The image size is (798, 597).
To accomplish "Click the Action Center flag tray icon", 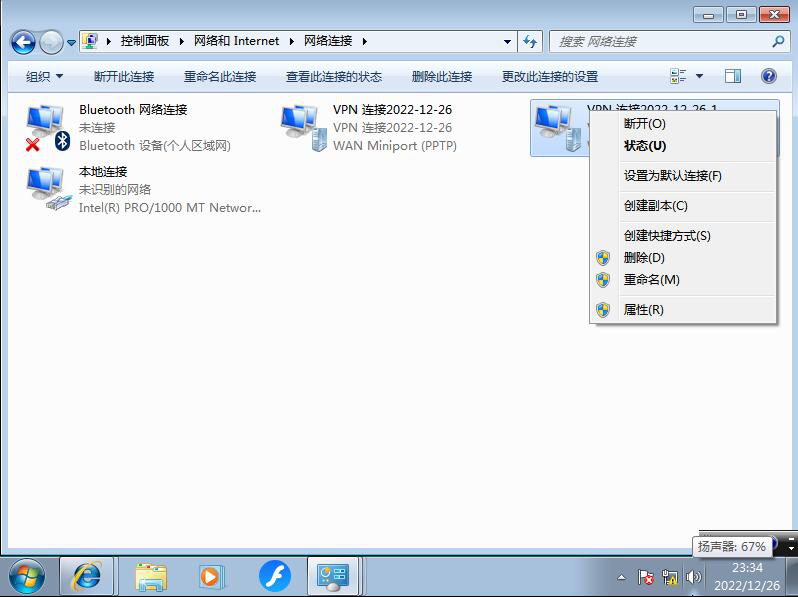I will click(646, 577).
